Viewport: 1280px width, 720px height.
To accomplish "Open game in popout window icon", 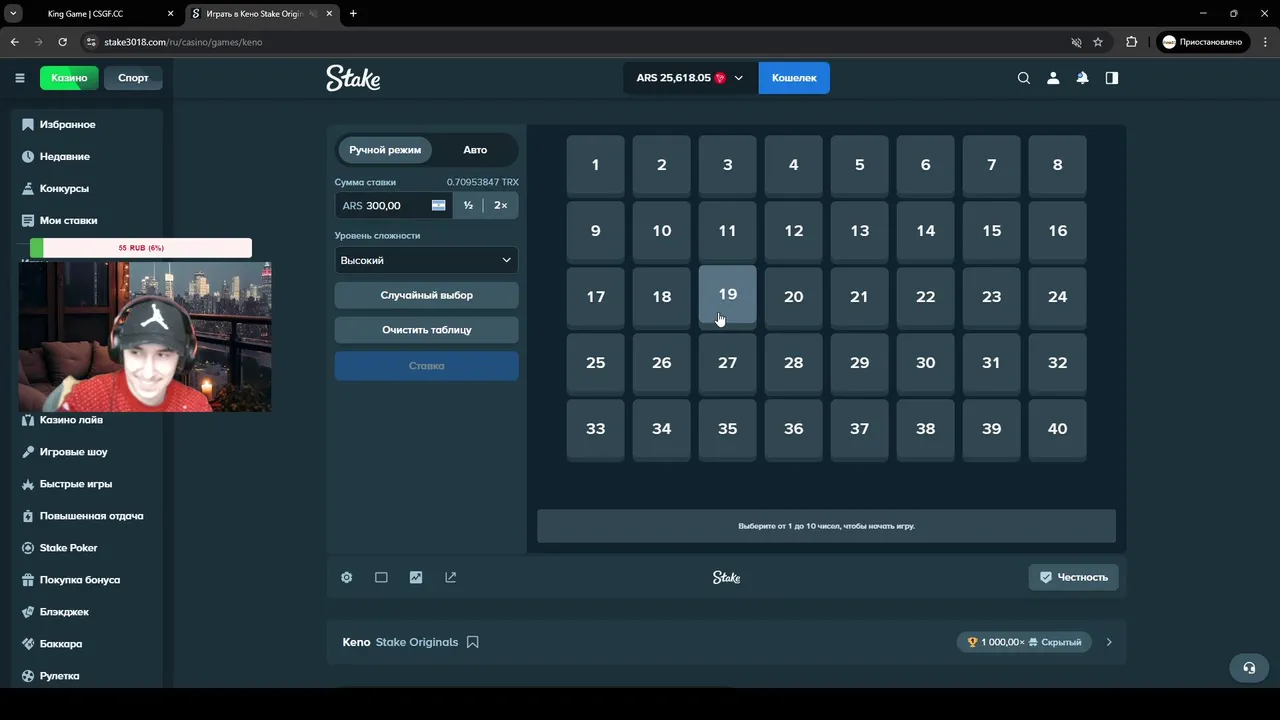I will [450, 577].
